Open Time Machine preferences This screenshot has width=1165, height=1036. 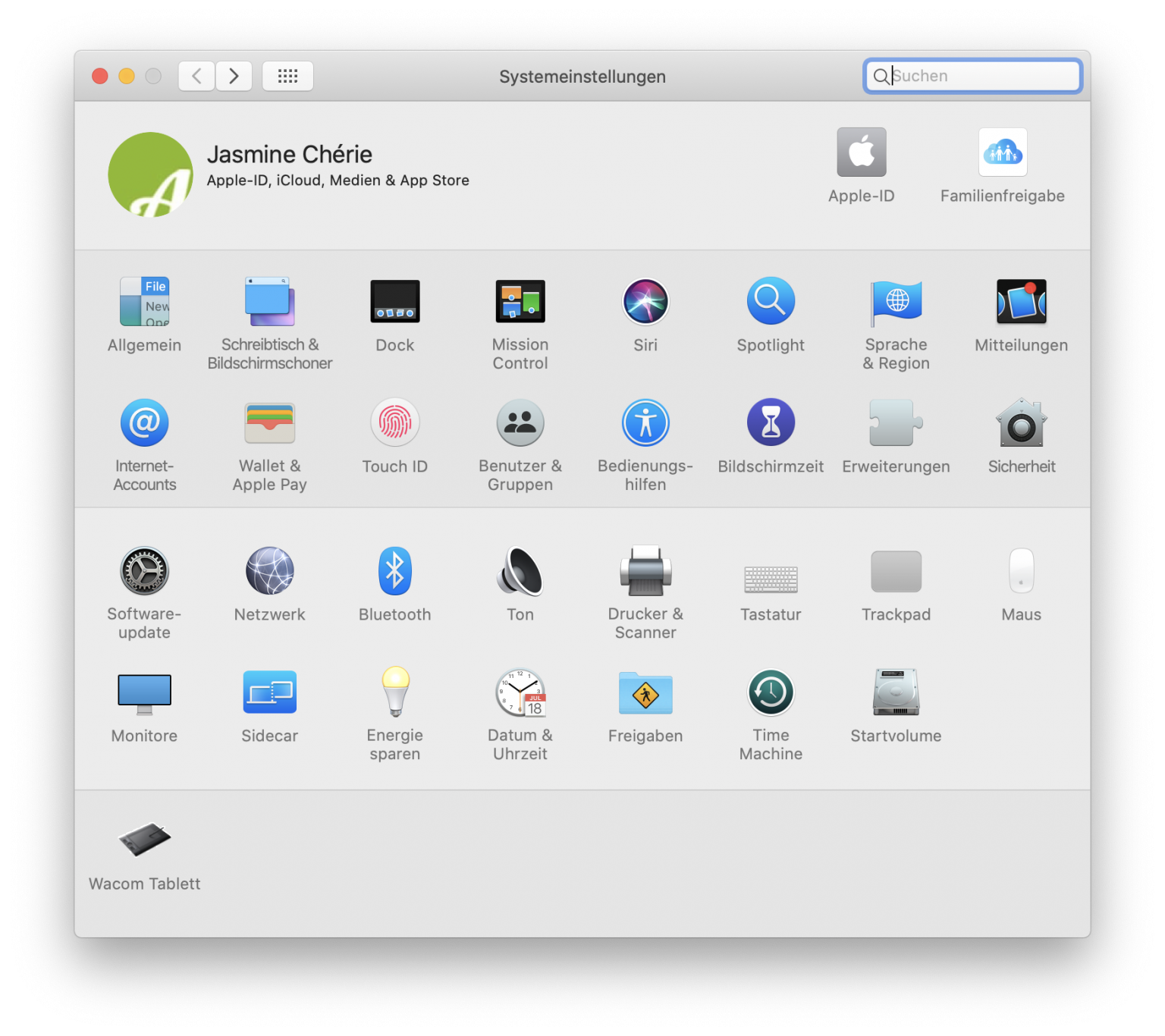[x=771, y=692]
